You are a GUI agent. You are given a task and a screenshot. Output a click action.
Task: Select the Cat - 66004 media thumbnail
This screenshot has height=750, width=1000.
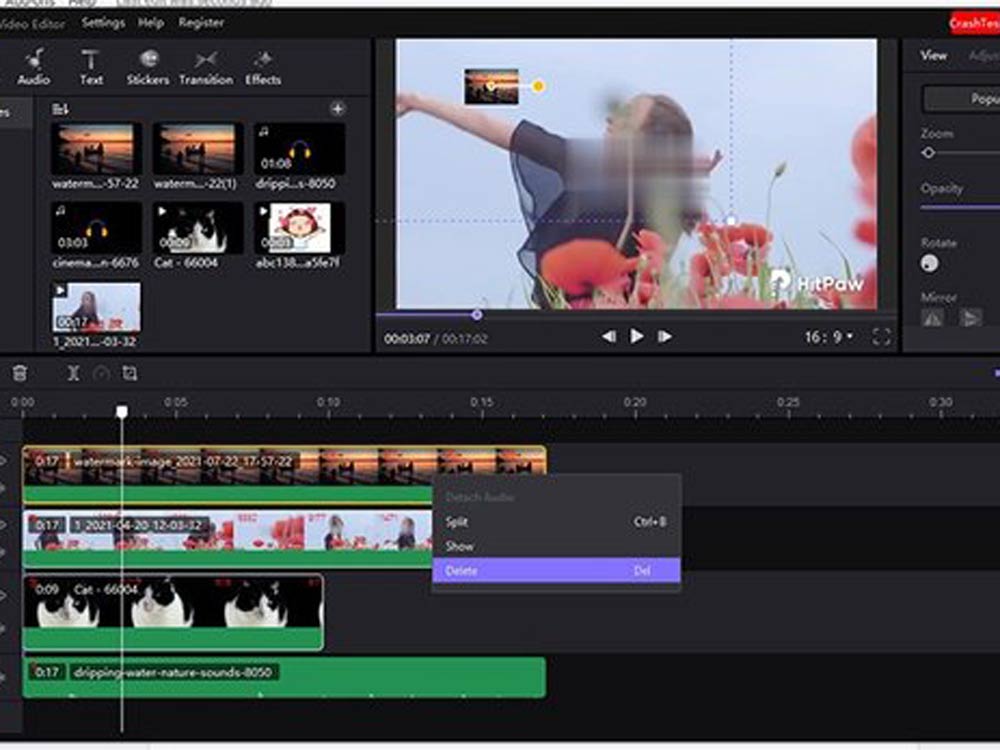point(198,228)
